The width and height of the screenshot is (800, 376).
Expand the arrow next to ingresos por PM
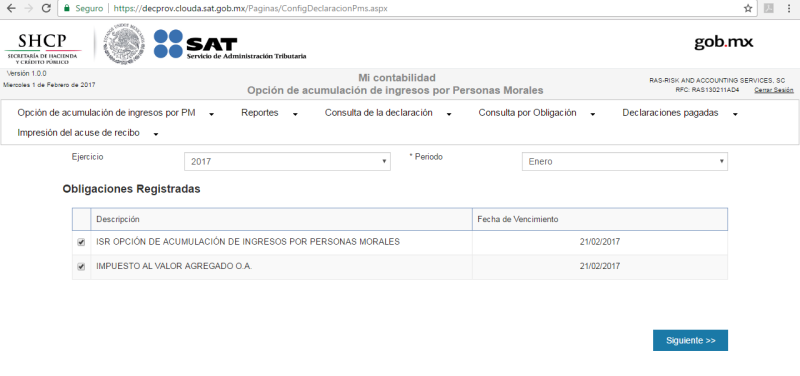(212, 115)
